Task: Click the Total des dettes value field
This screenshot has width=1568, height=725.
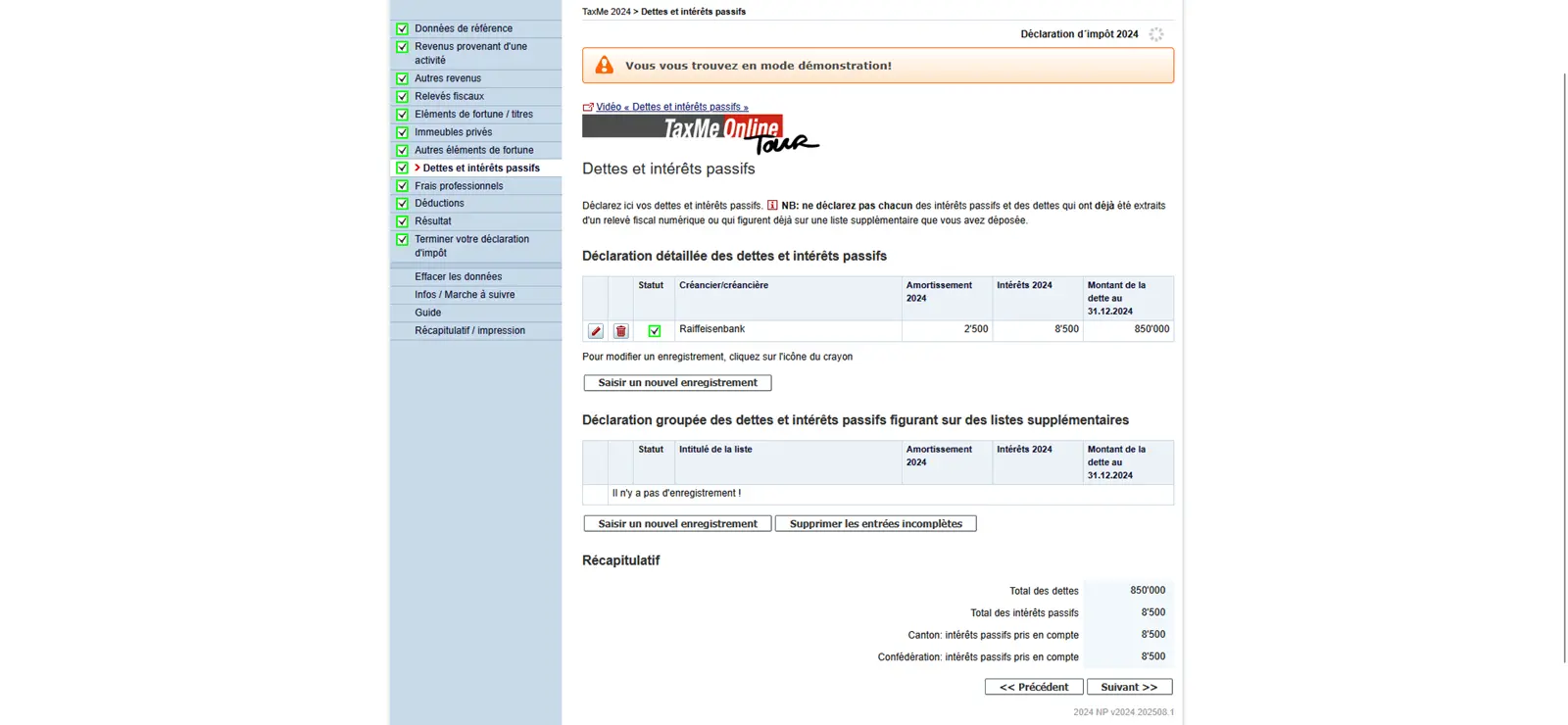Action: tap(1128, 591)
